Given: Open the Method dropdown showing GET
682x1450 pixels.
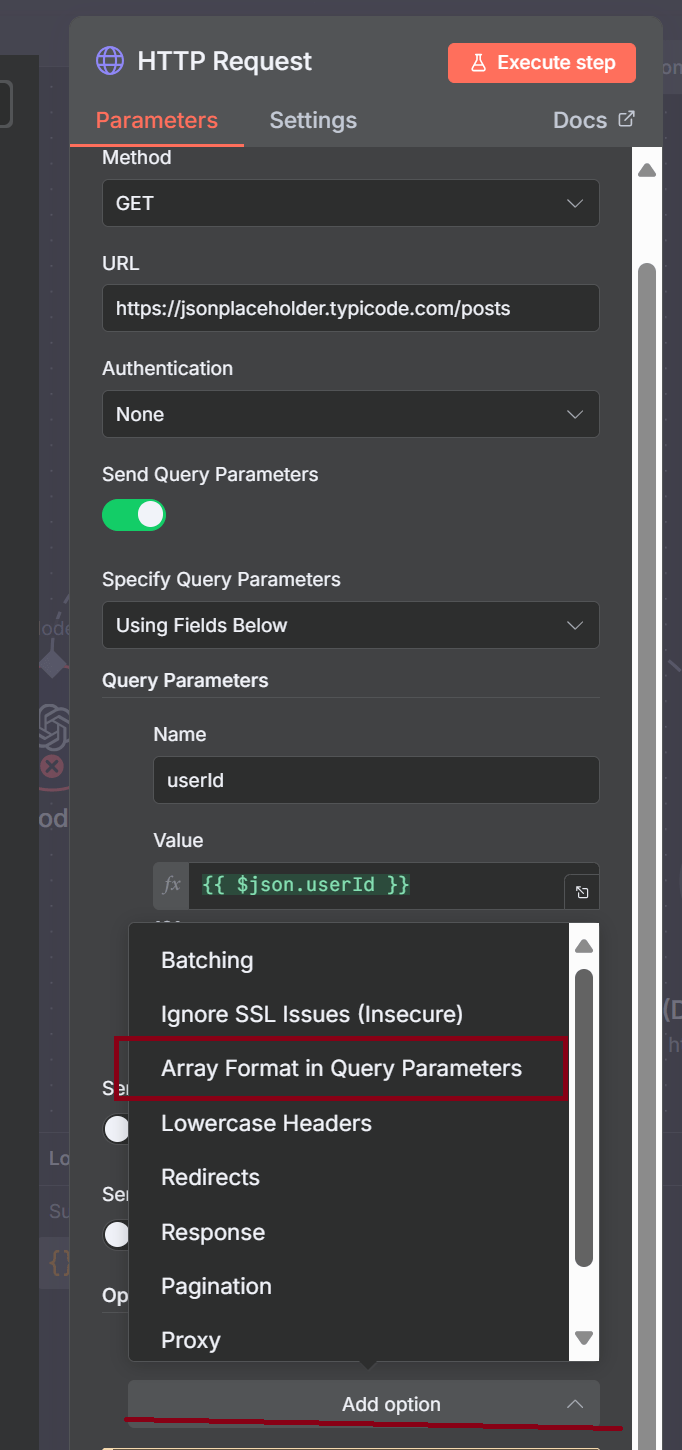Looking at the screenshot, I should coord(350,203).
